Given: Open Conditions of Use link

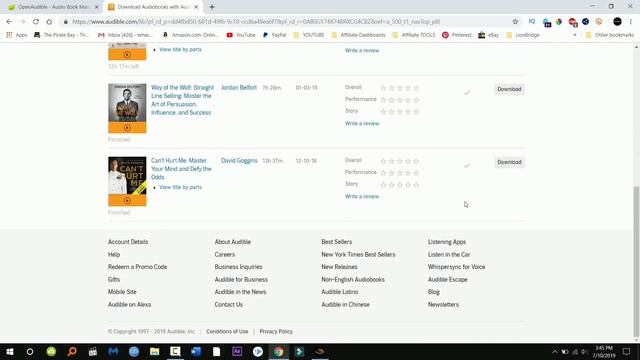Looking at the screenshot, I should [x=227, y=331].
